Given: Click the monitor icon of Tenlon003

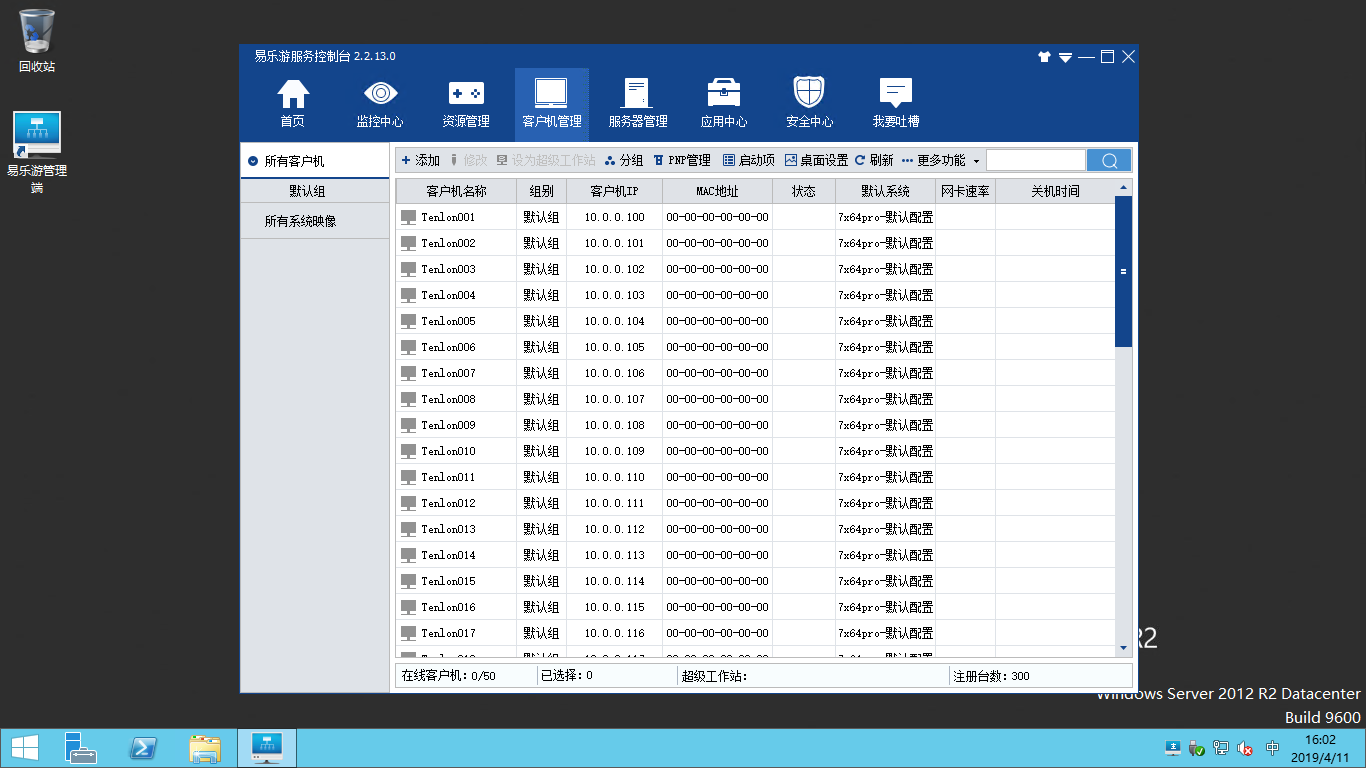Looking at the screenshot, I should pos(408,269).
